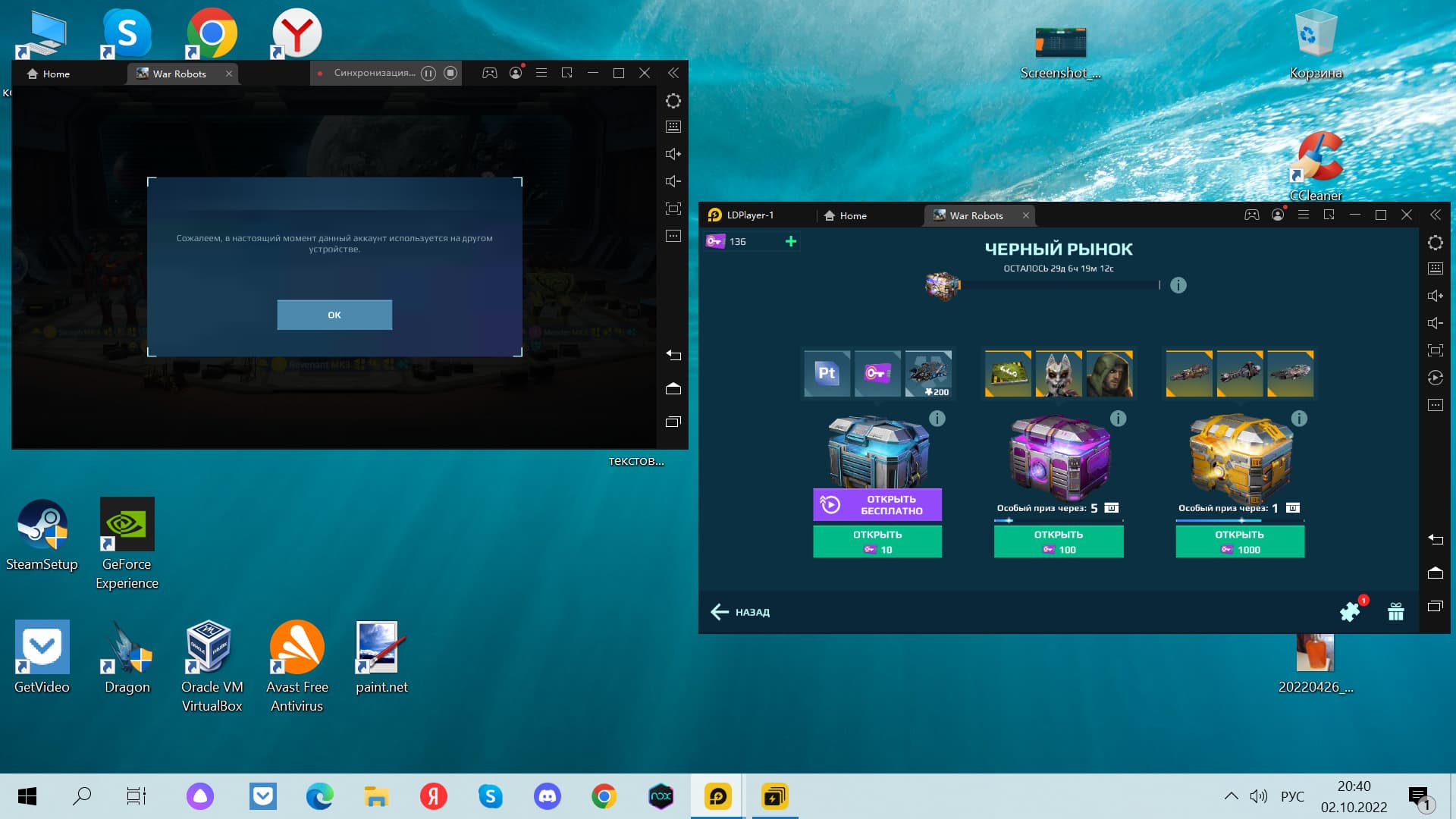Viewport: 1456px width, 819px height.
Task: Open Skype desktop shortcut
Action: click(127, 33)
